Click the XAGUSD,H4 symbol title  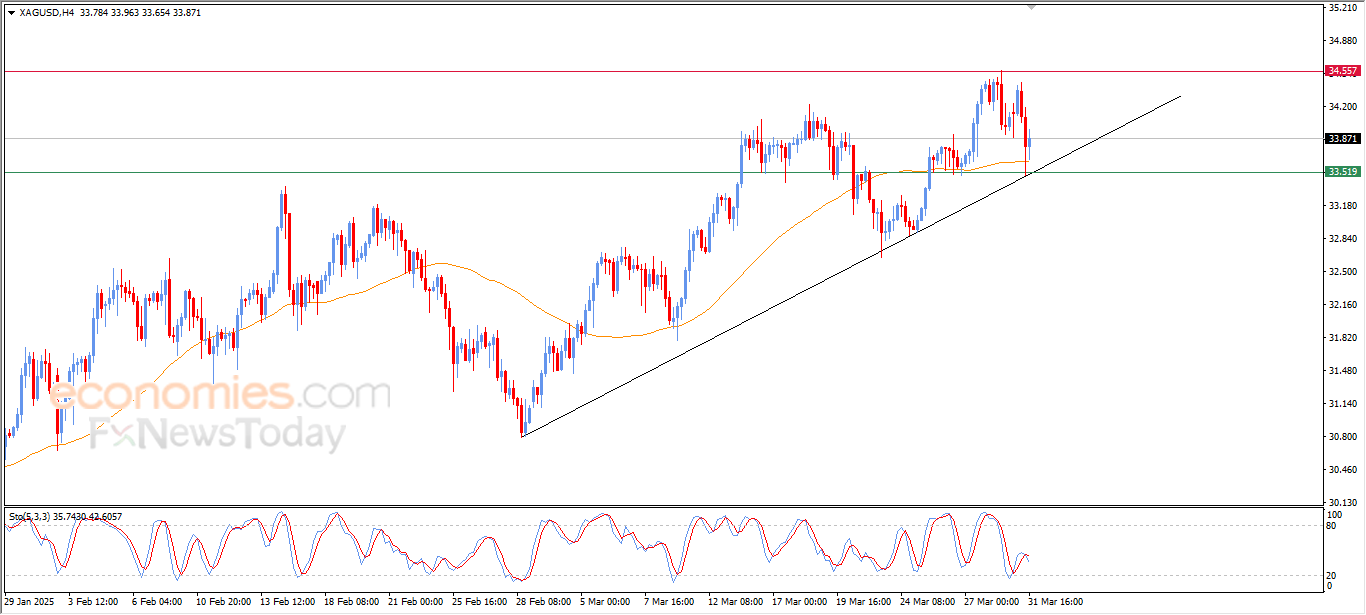point(46,13)
